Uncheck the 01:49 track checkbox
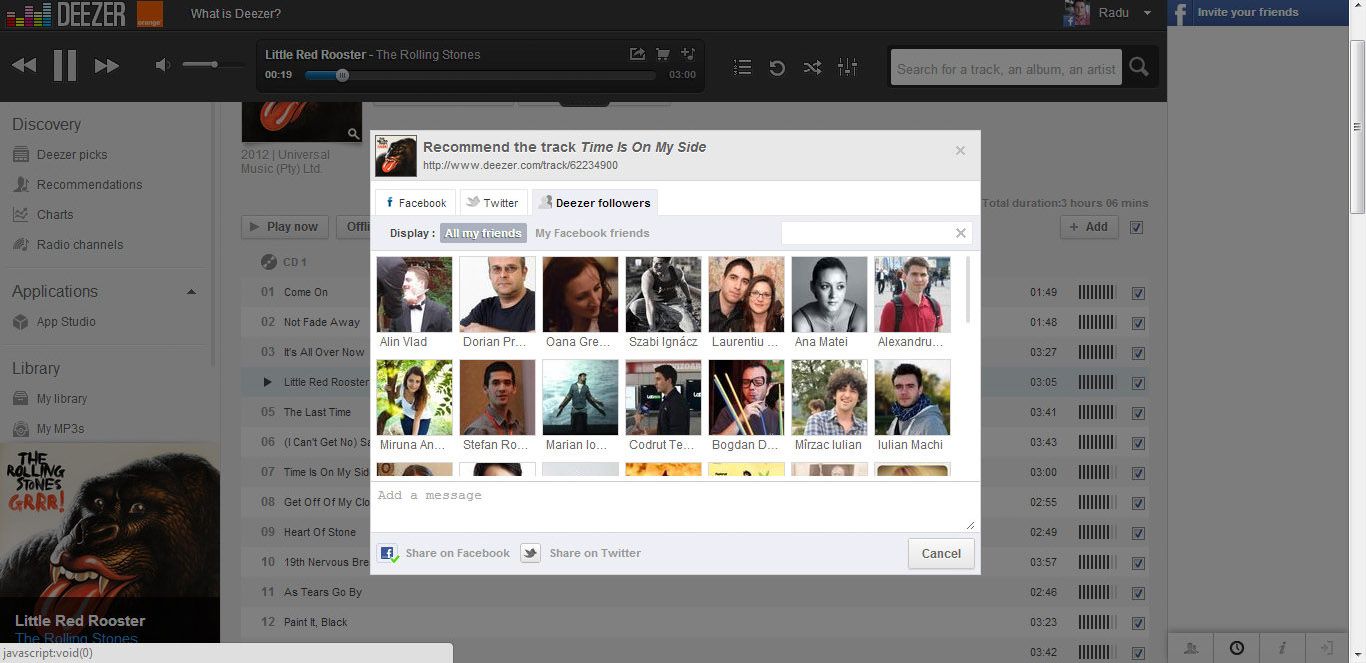The height and width of the screenshot is (663, 1366). (x=1138, y=293)
